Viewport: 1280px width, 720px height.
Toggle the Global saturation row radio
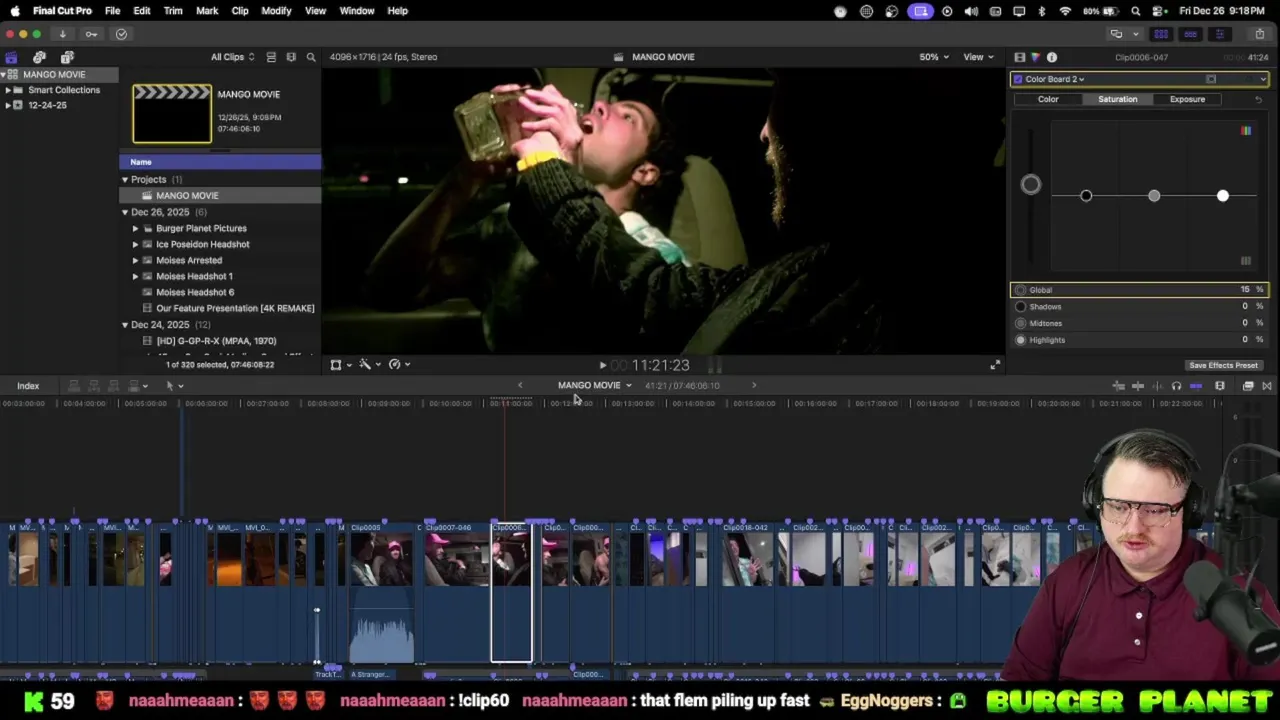click(x=1020, y=290)
